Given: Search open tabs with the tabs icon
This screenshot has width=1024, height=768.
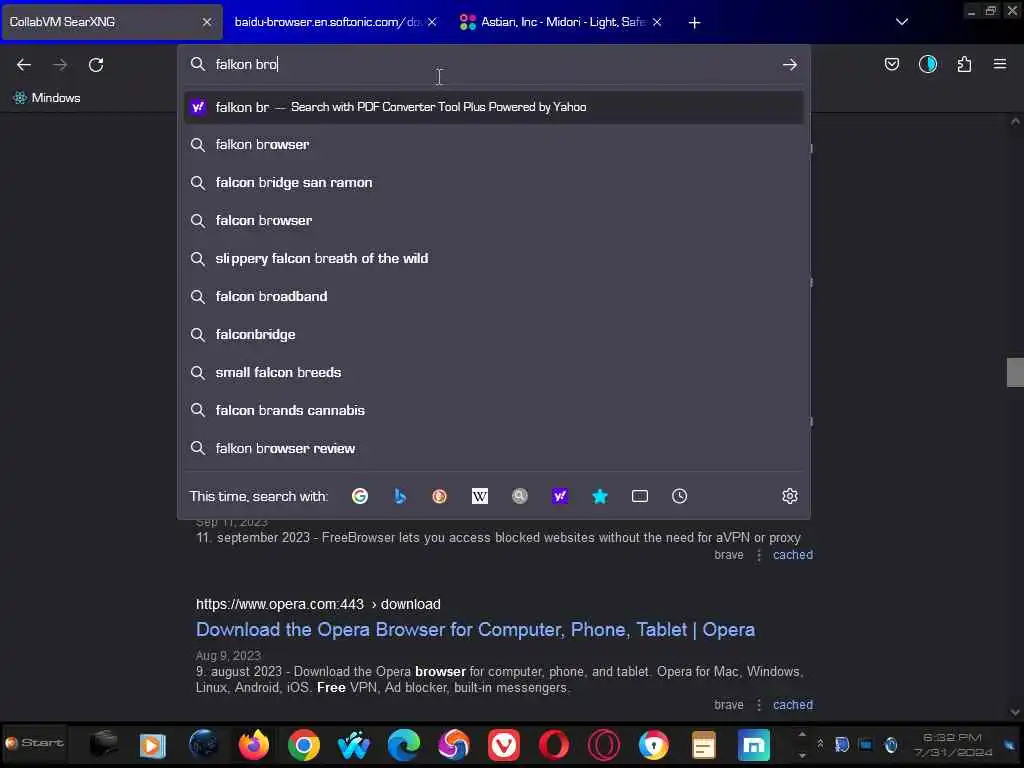Looking at the screenshot, I should coord(640,496).
